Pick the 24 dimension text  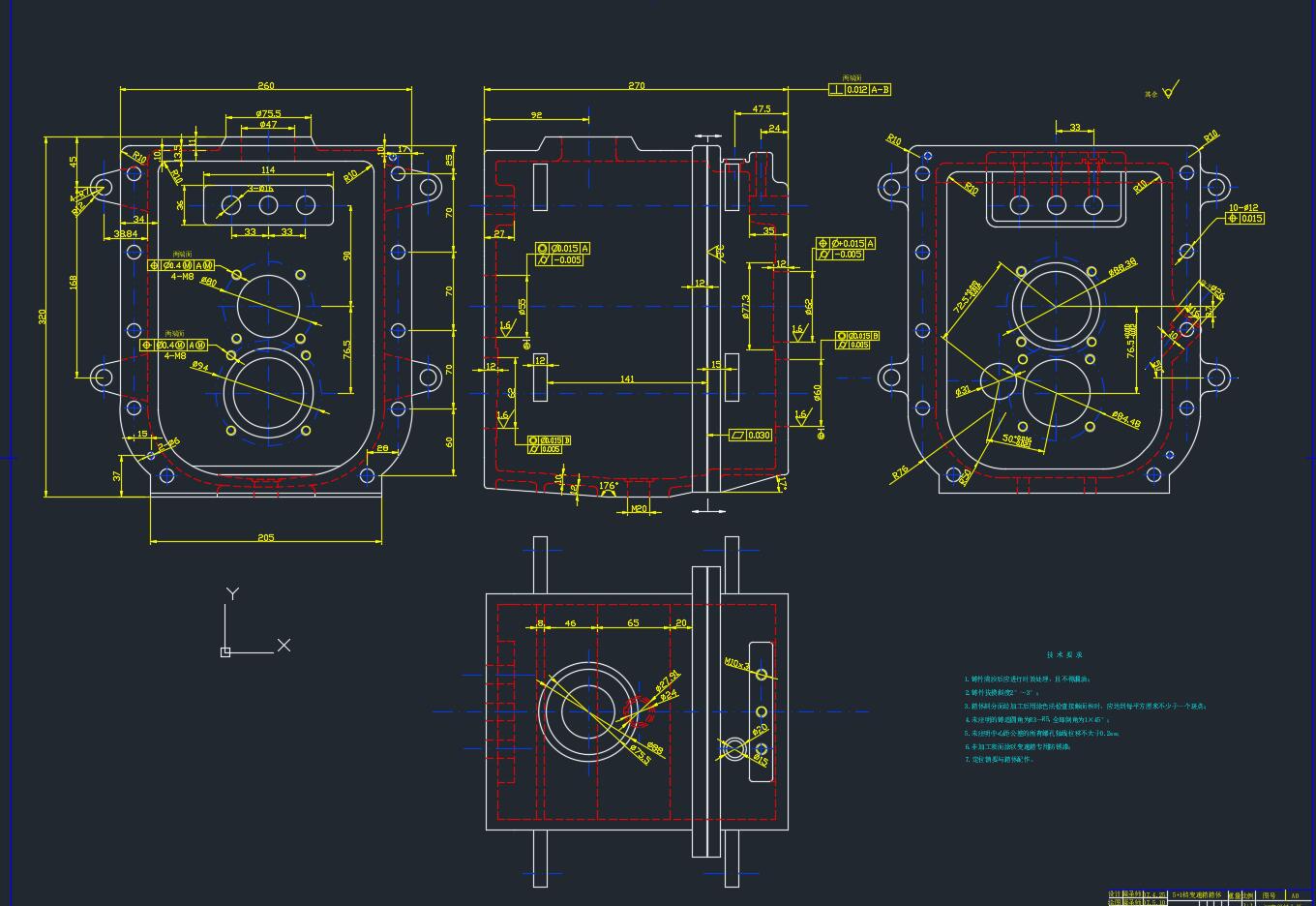coord(774,129)
